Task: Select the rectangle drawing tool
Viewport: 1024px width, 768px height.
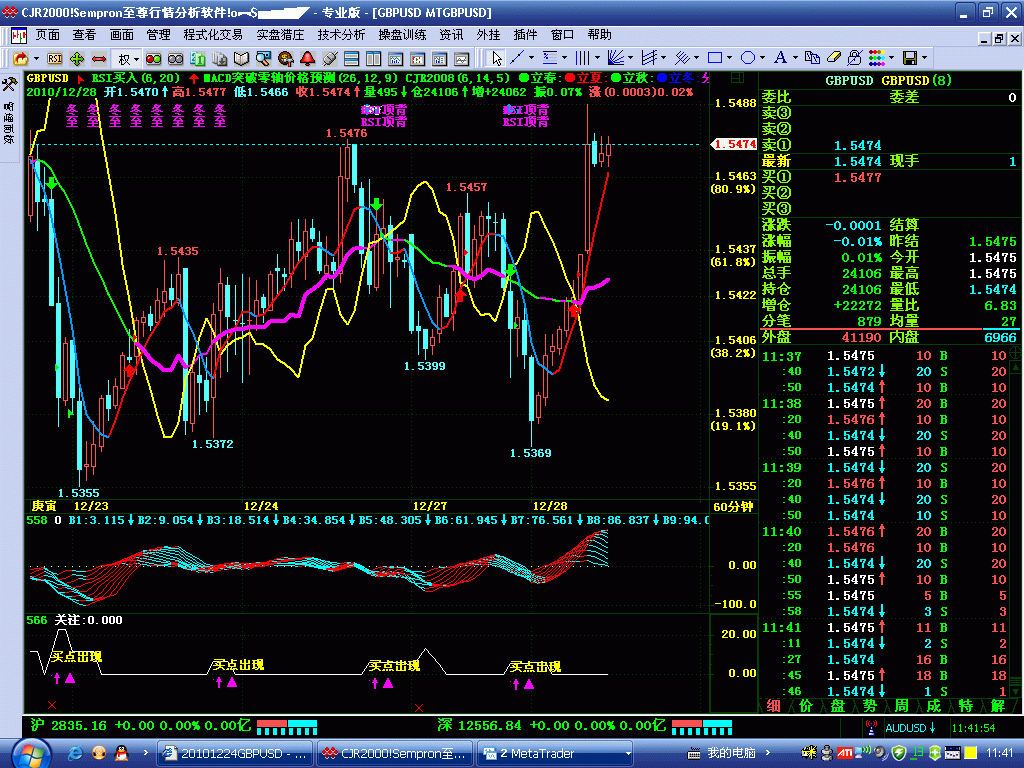Action: click(x=715, y=58)
